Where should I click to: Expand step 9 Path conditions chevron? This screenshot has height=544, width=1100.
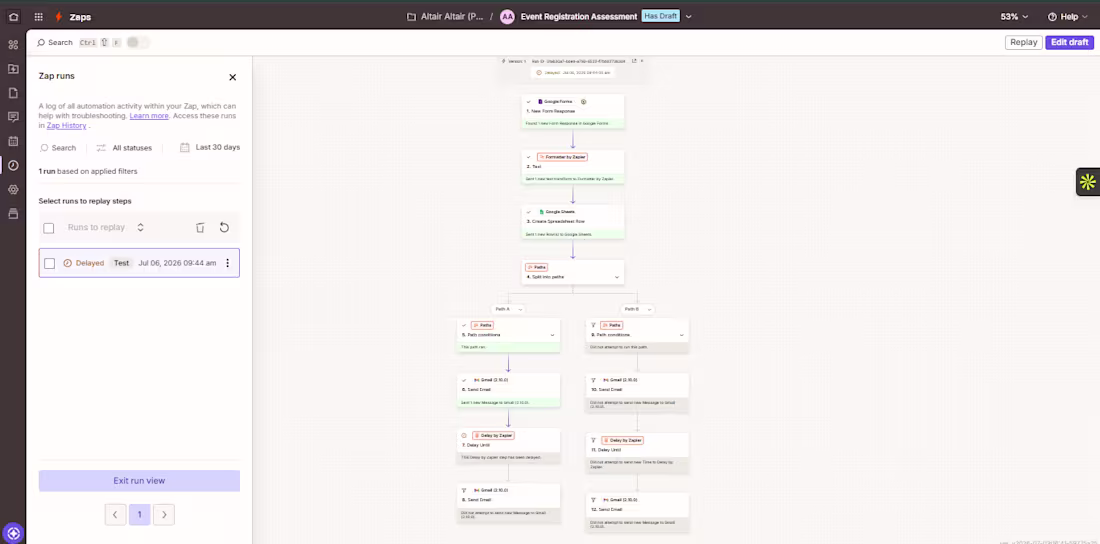(681, 336)
